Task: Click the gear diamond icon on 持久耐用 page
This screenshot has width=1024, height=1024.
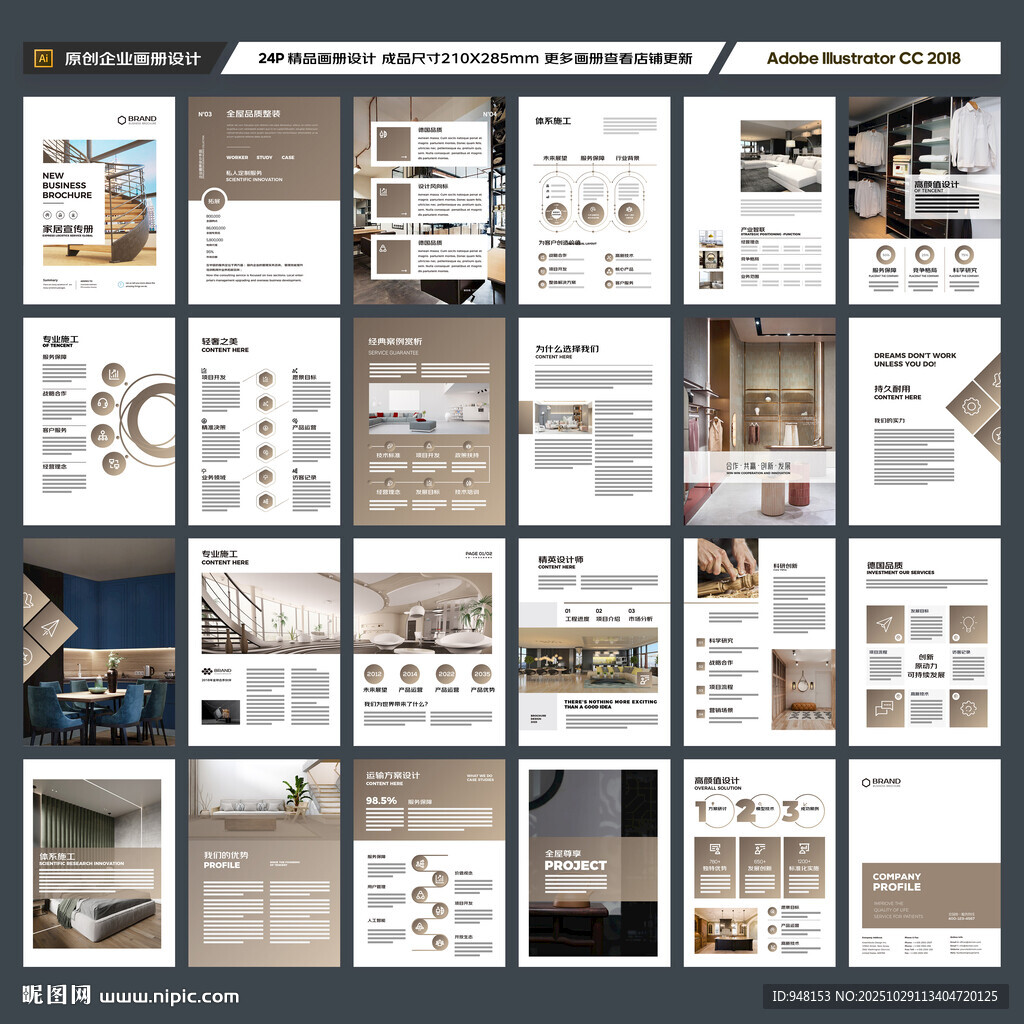Action: pos(972,406)
